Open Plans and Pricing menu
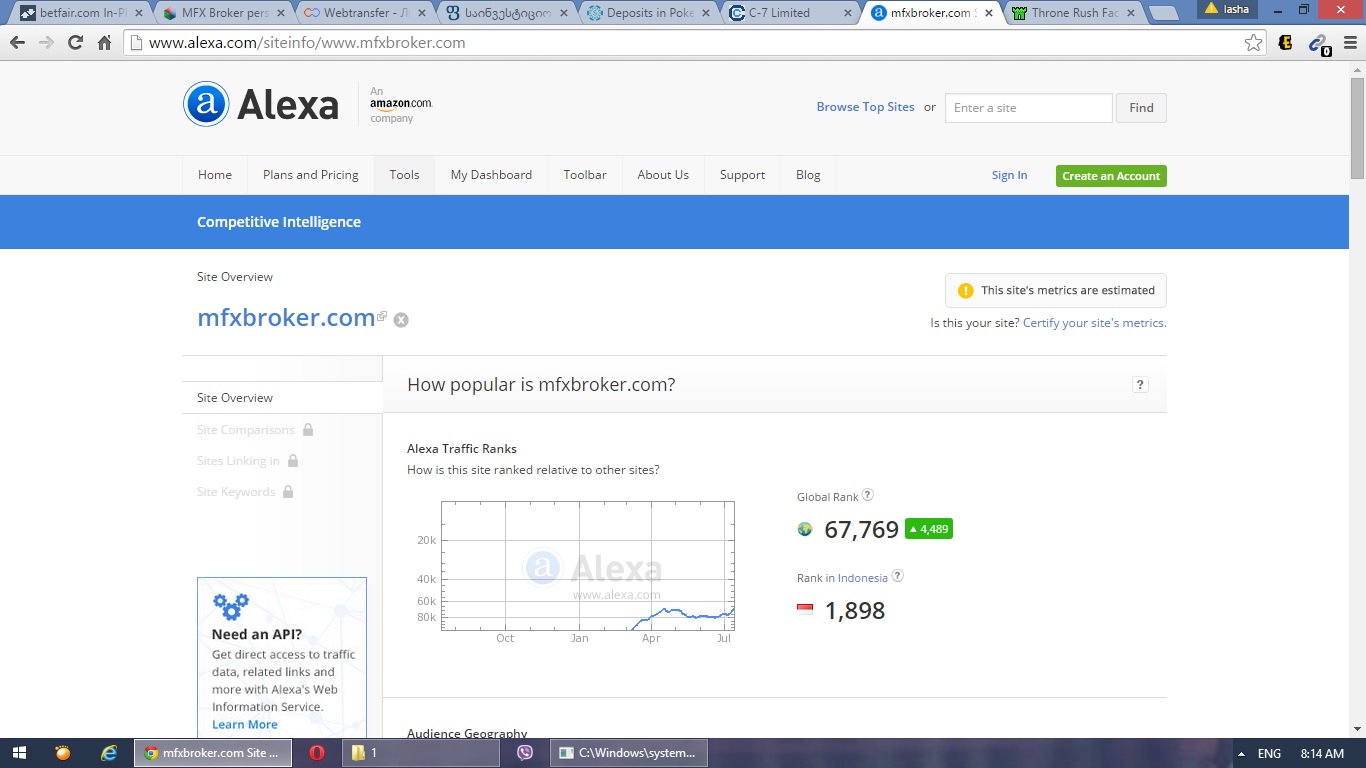1366x768 pixels. tap(311, 175)
